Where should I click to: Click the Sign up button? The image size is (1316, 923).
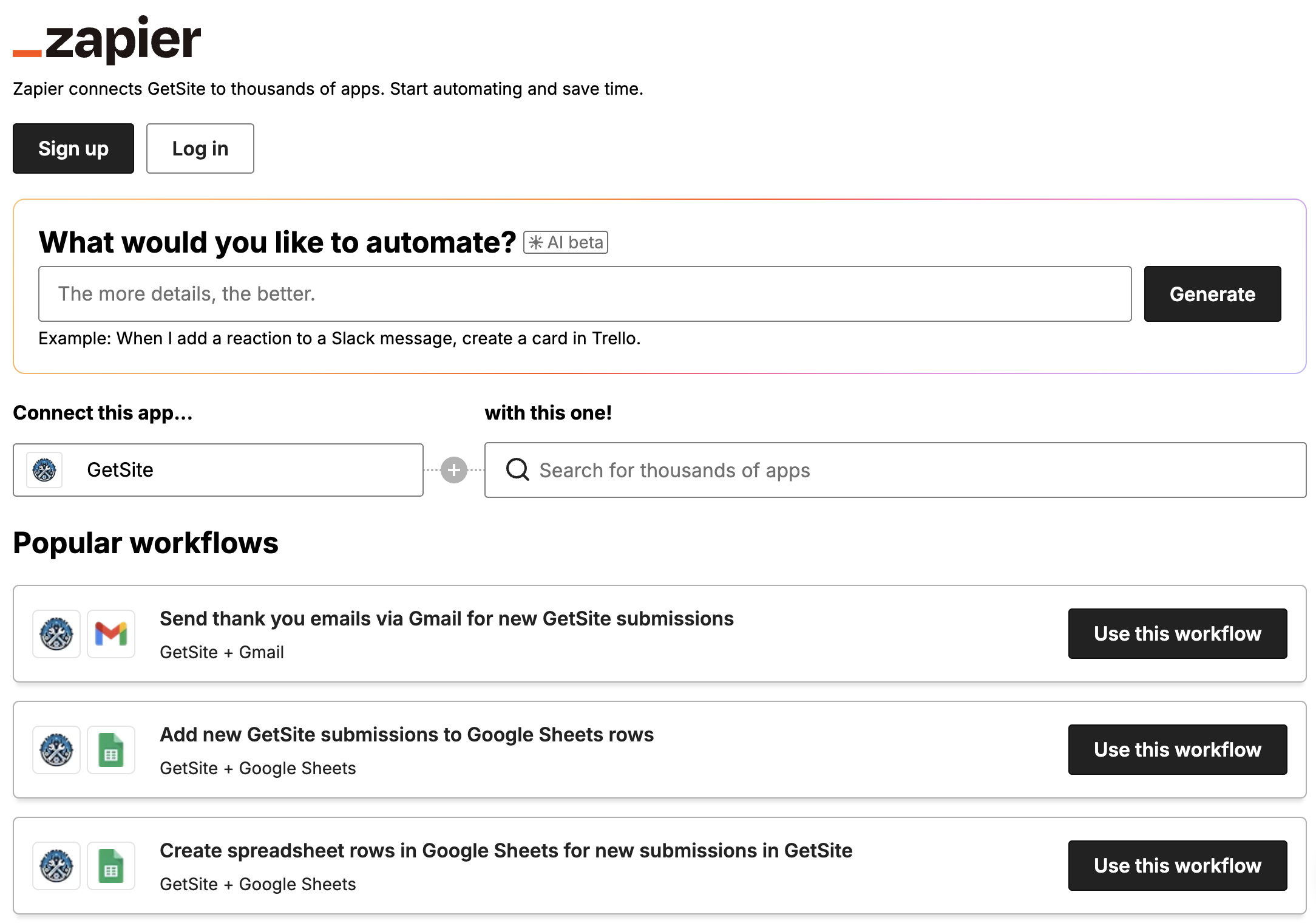73,148
